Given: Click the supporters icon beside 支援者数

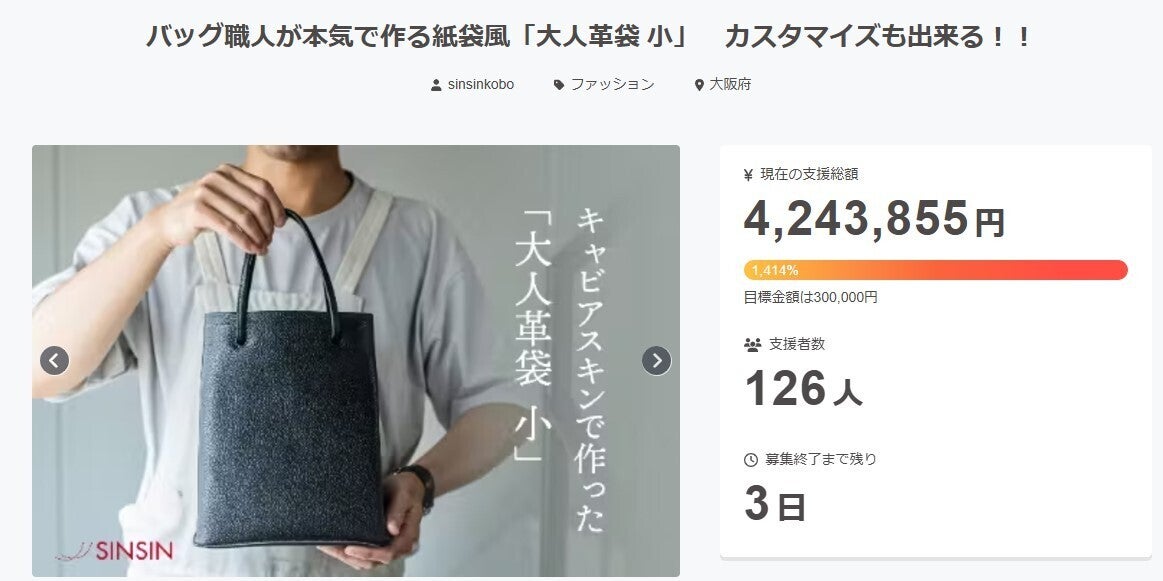Looking at the screenshot, I should coord(752,344).
